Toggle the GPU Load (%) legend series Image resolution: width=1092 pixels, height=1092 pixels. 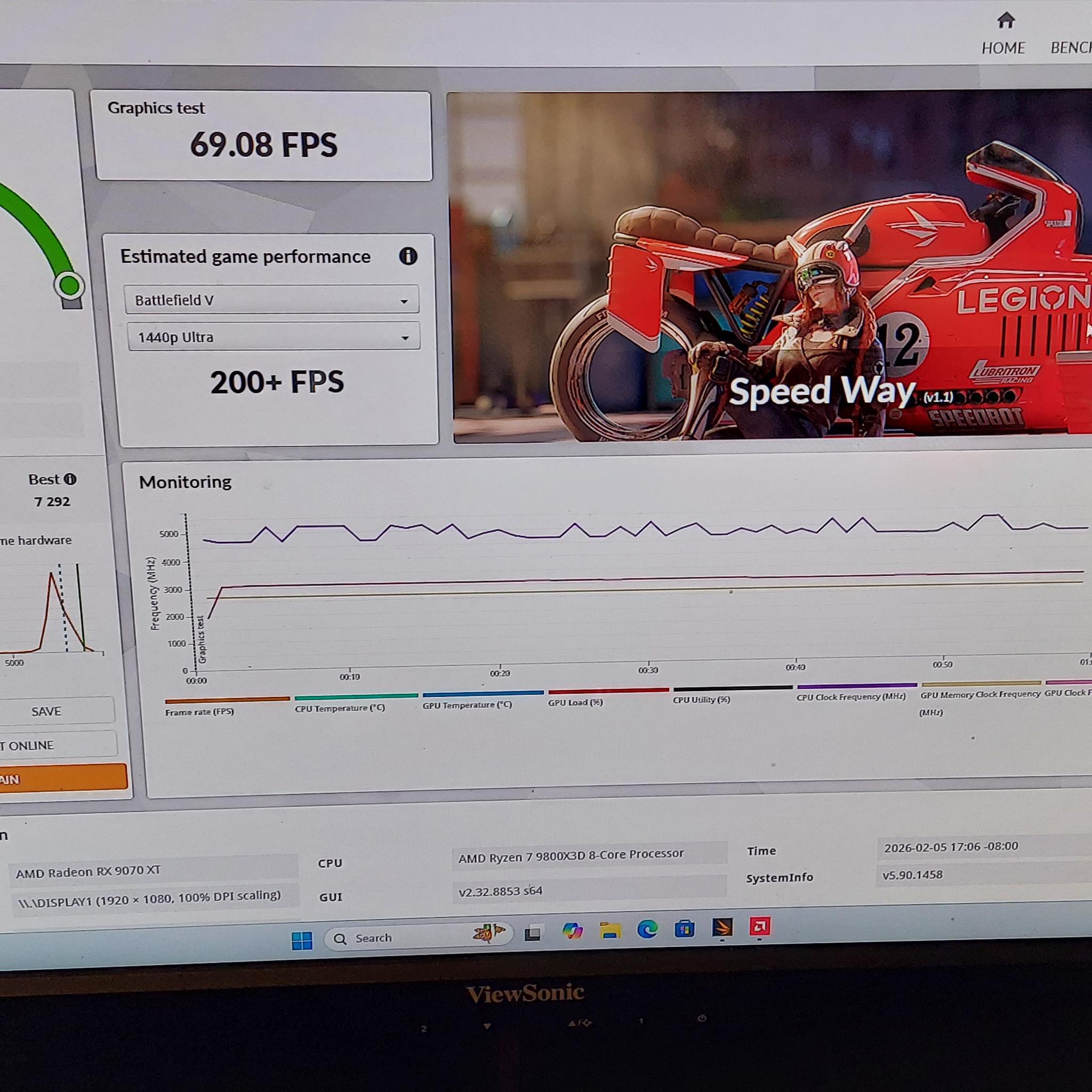click(x=608, y=697)
